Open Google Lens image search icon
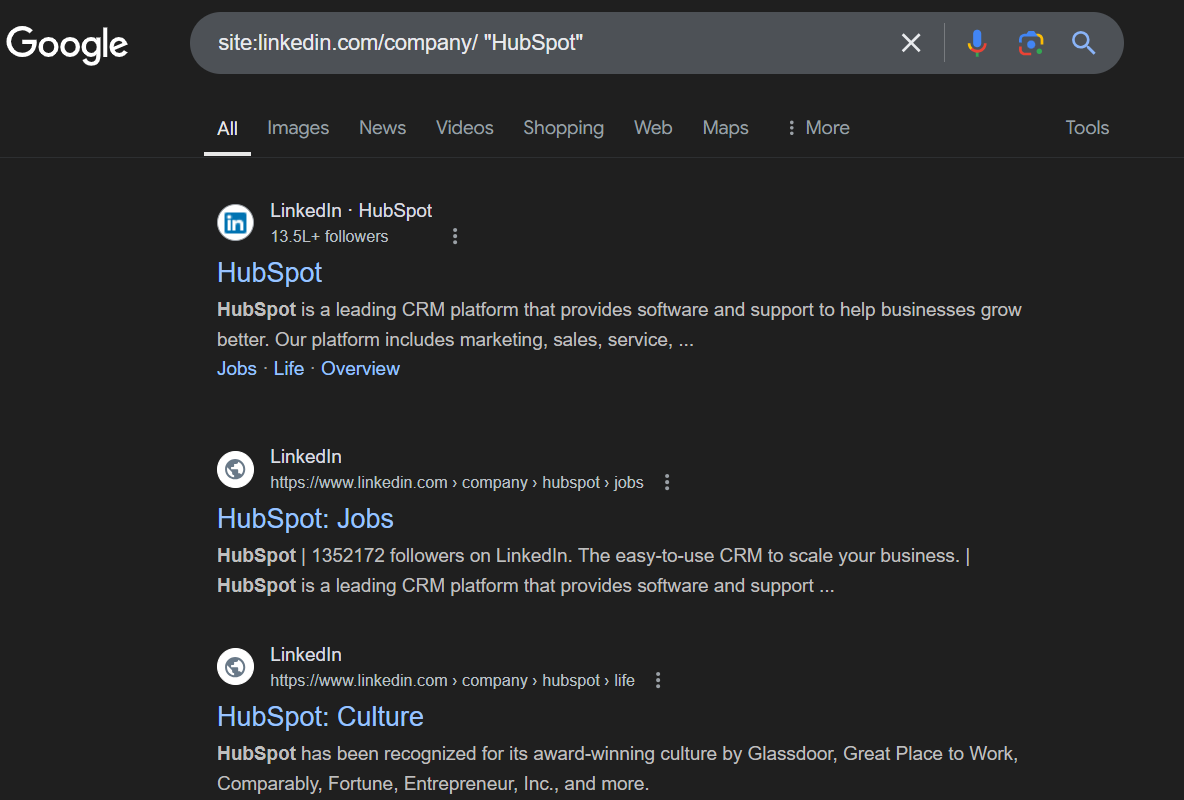The height and width of the screenshot is (800, 1184). click(1031, 43)
